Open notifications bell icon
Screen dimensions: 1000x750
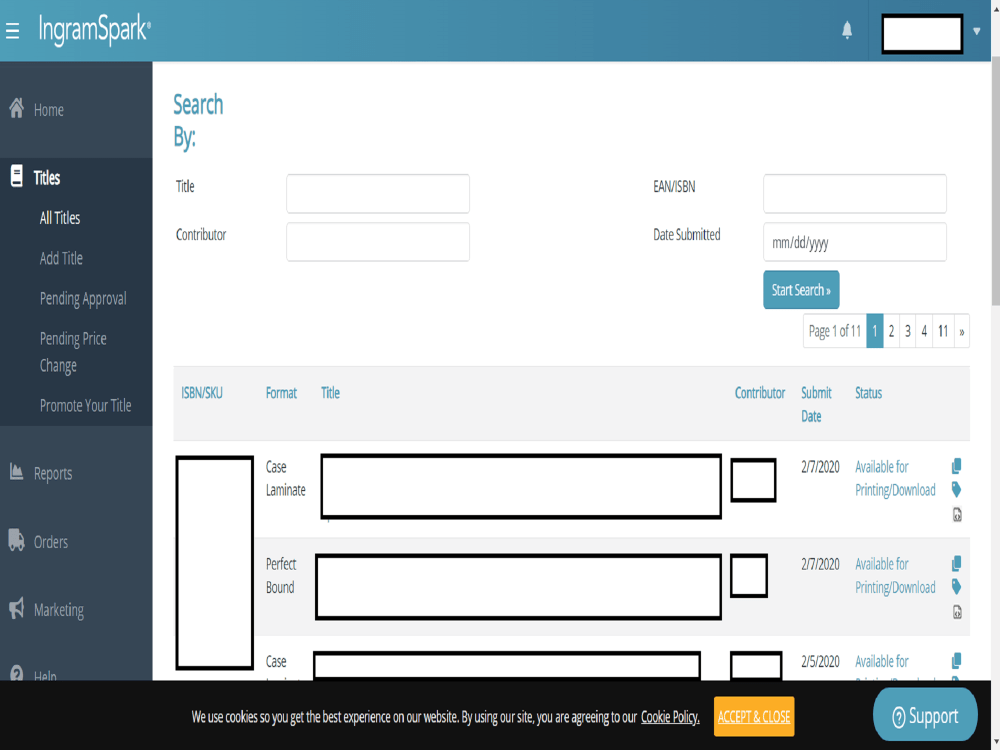click(x=847, y=30)
